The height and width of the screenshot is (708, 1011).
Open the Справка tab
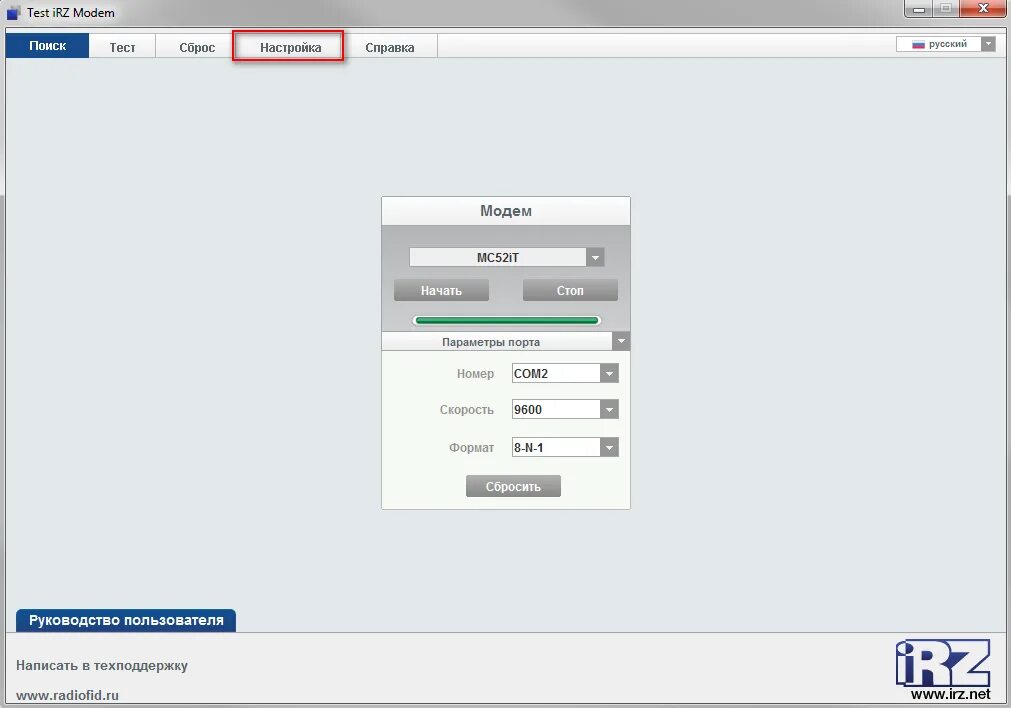tap(389, 47)
